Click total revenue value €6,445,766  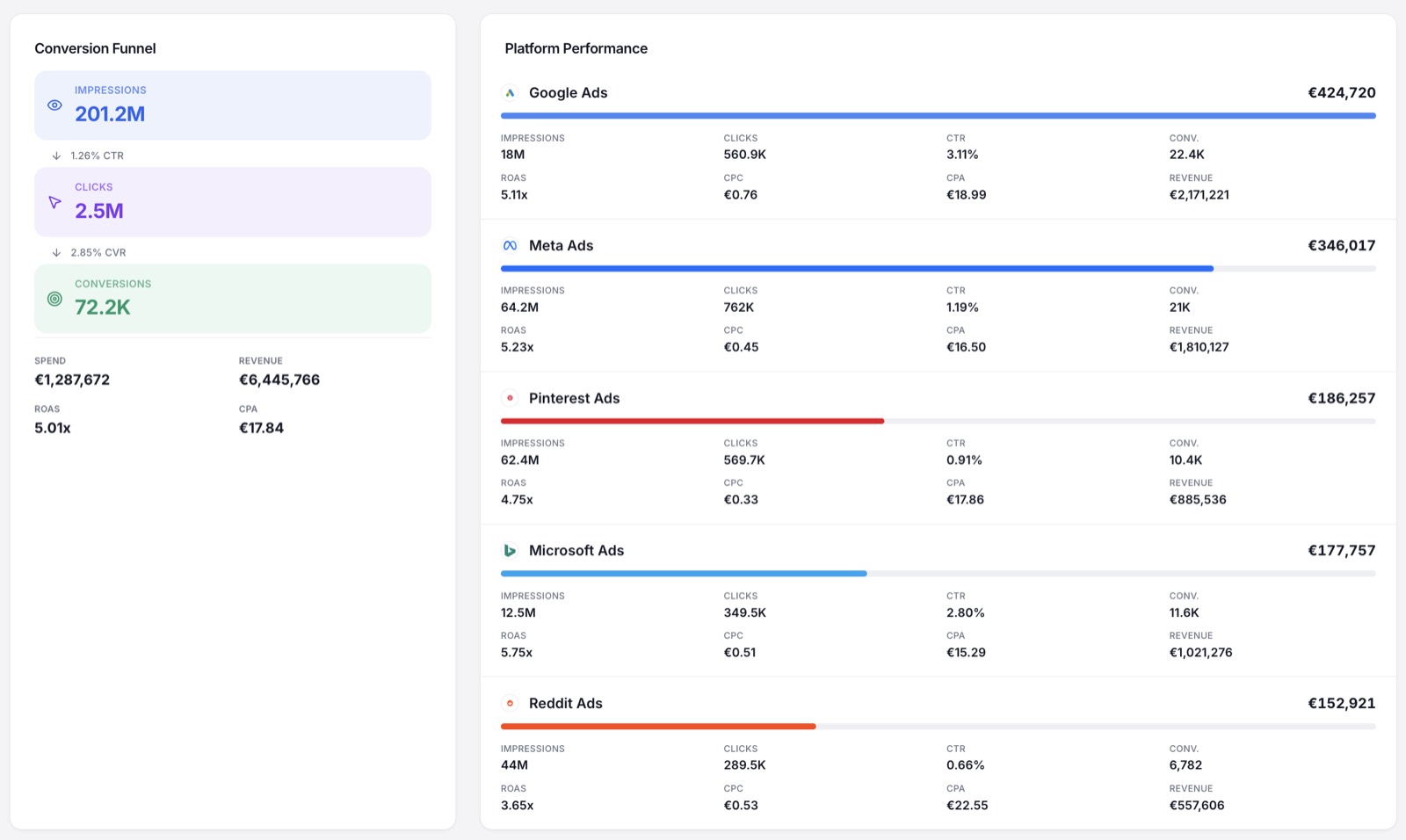coord(279,380)
